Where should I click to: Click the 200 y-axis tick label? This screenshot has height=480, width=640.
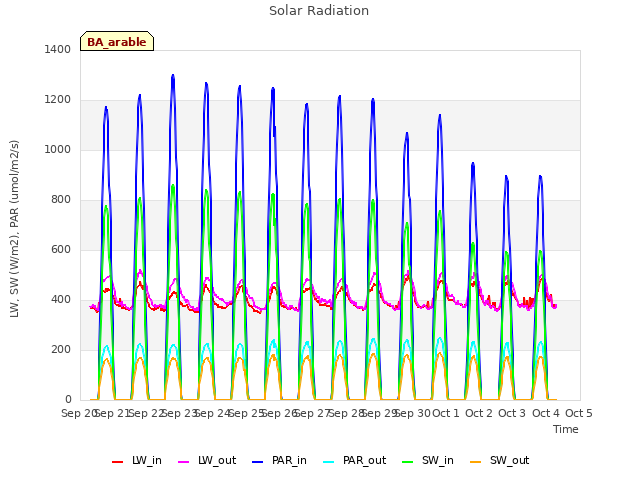[61, 349]
